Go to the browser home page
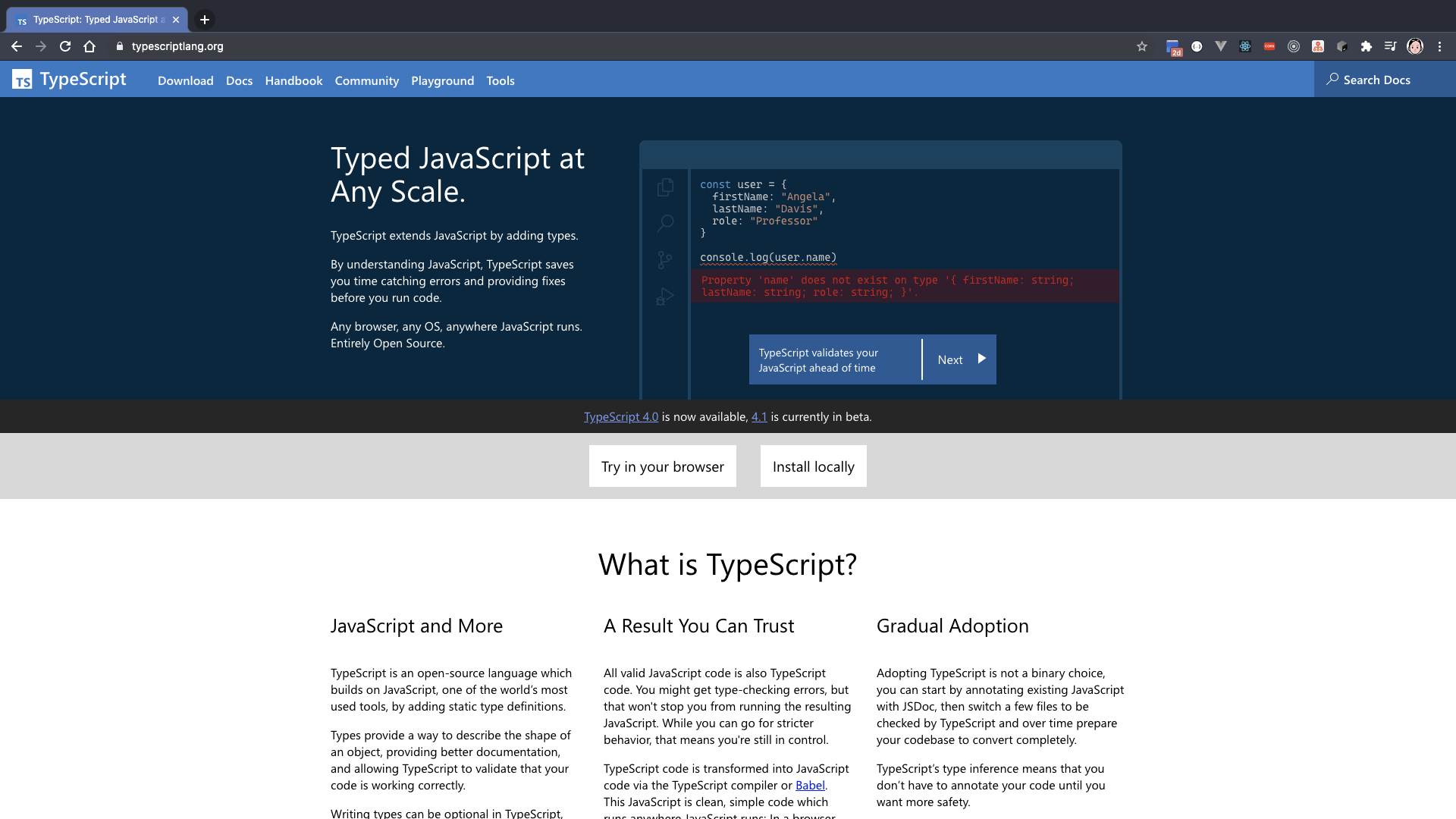This screenshot has height=819, width=1456. 89,46
